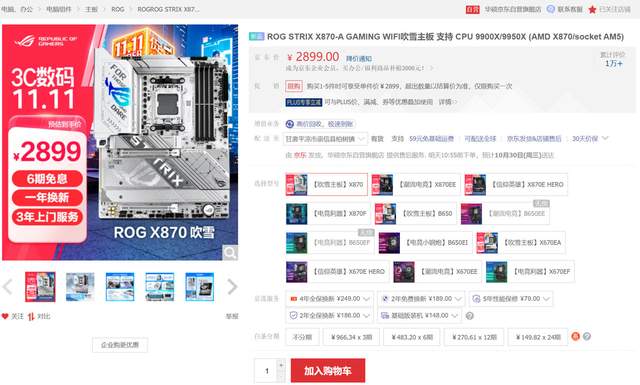Open the 2年全保换新 ¥186.00 dropdown
The width and height of the screenshot is (640, 385).
pos(329,316)
